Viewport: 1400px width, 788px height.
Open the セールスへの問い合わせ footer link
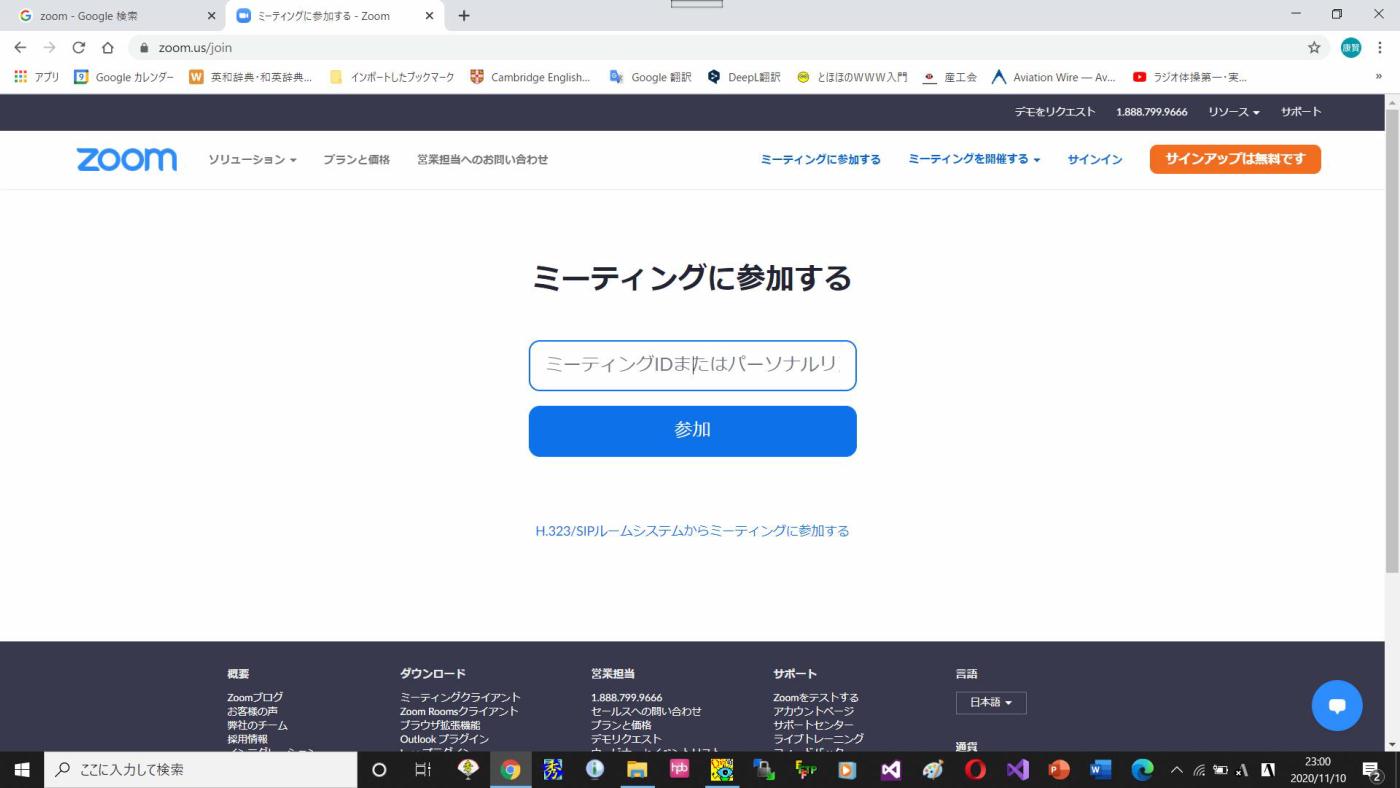pos(646,712)
